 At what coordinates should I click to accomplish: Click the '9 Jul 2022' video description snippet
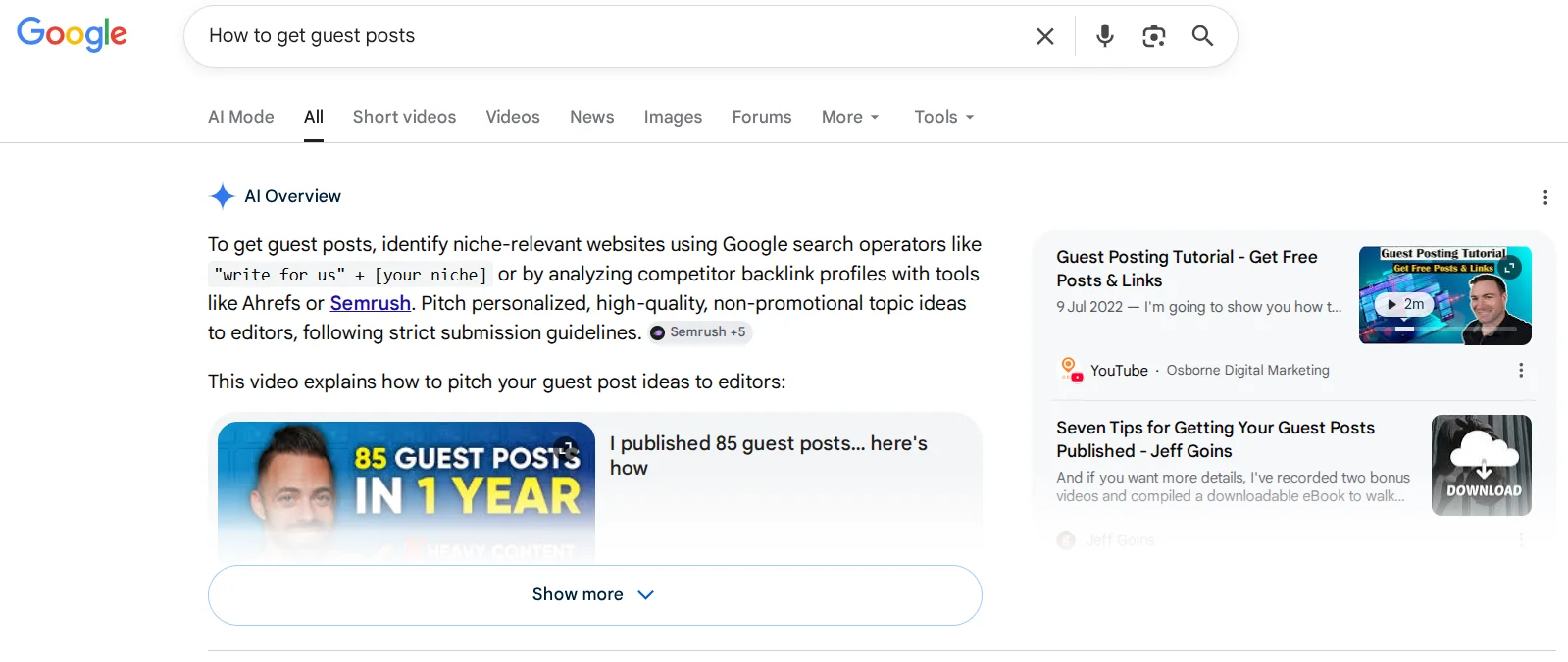click(x=1198, y=307)
